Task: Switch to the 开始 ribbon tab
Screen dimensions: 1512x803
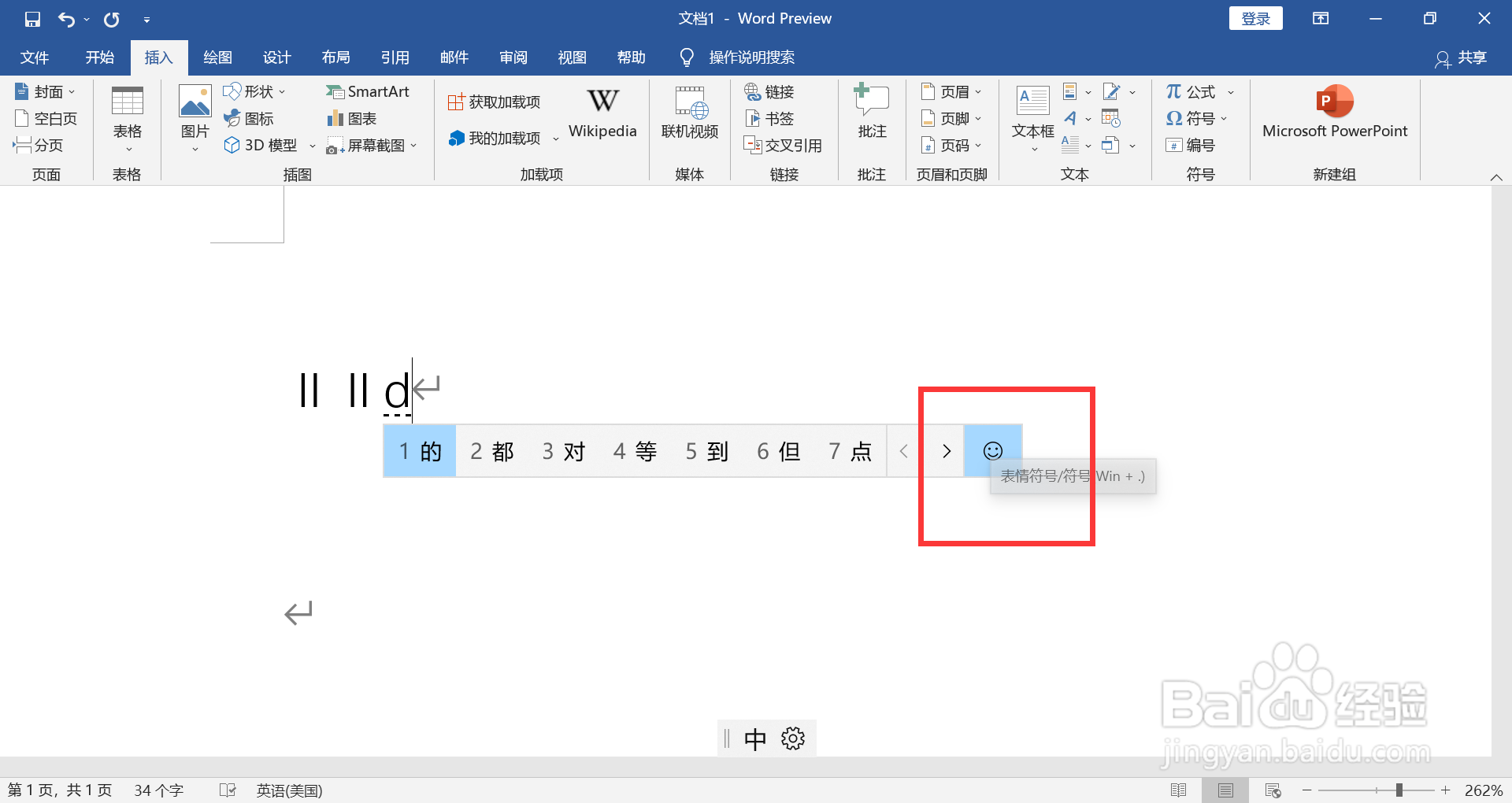Action: 98,57
